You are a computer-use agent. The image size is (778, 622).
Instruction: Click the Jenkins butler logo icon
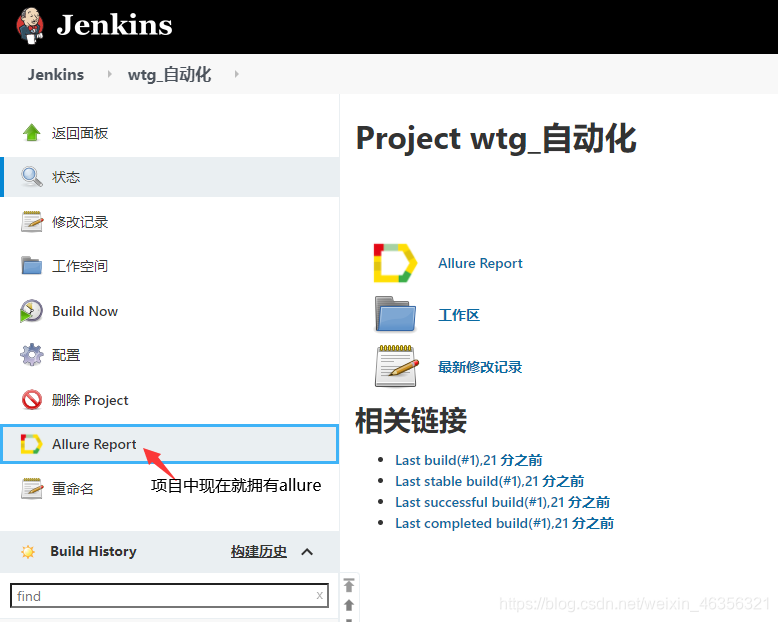[30, 26]
